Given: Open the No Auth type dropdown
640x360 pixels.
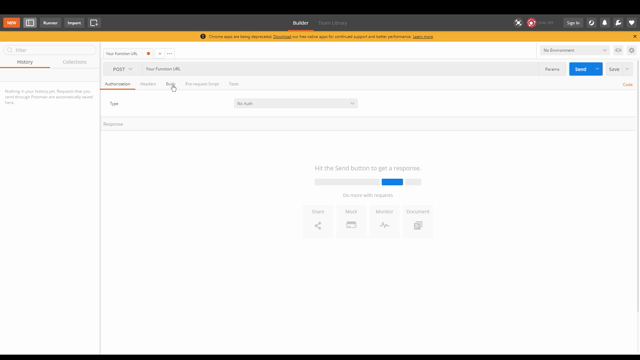Looking at the screenshot, I should [296, 104].
